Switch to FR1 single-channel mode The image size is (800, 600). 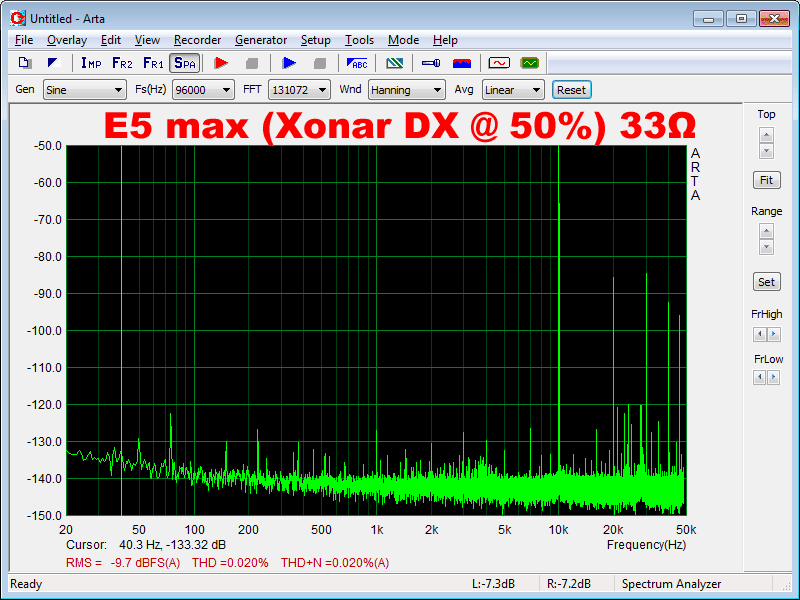click(x=153, y=63)
